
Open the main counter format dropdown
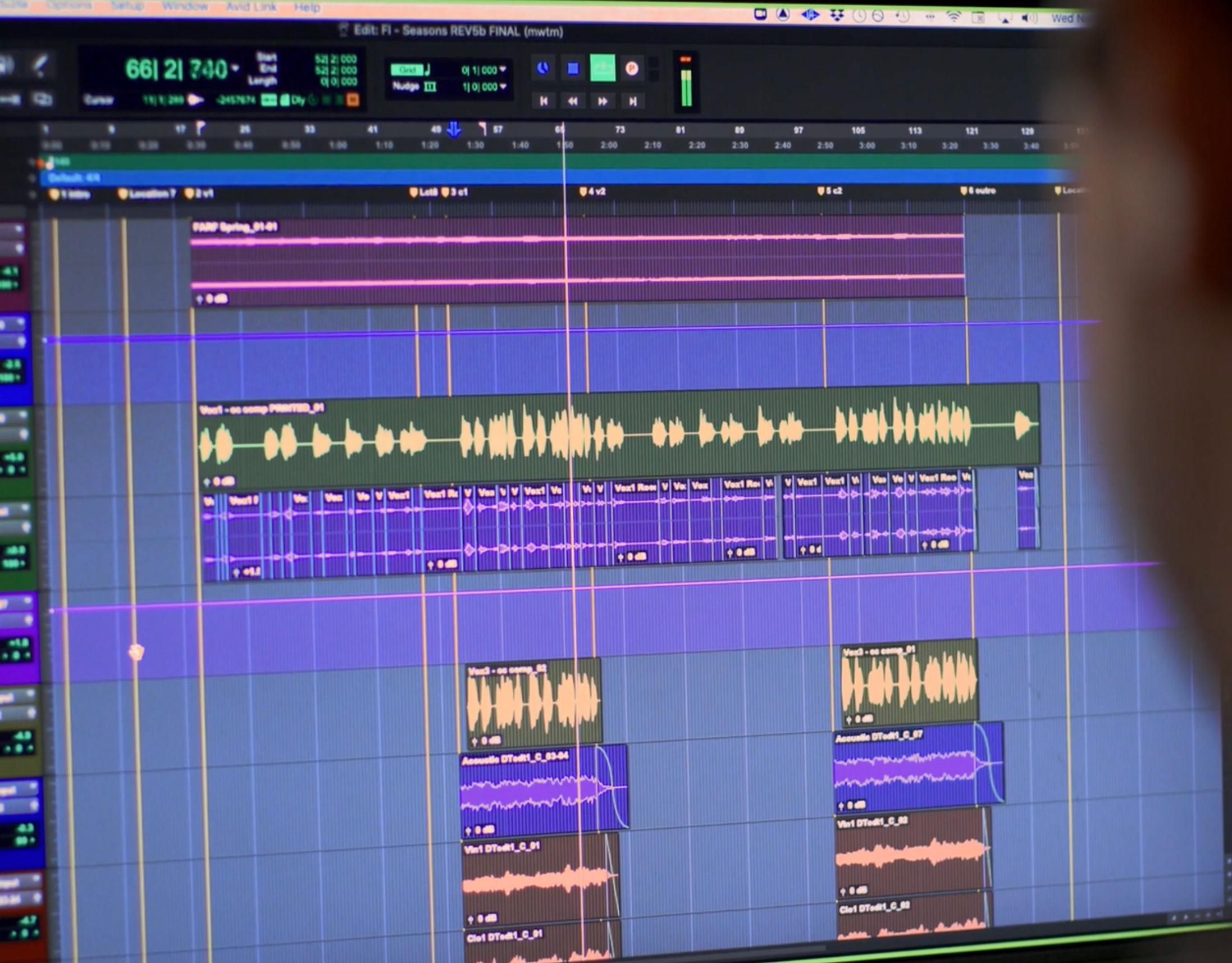[235, 69]
